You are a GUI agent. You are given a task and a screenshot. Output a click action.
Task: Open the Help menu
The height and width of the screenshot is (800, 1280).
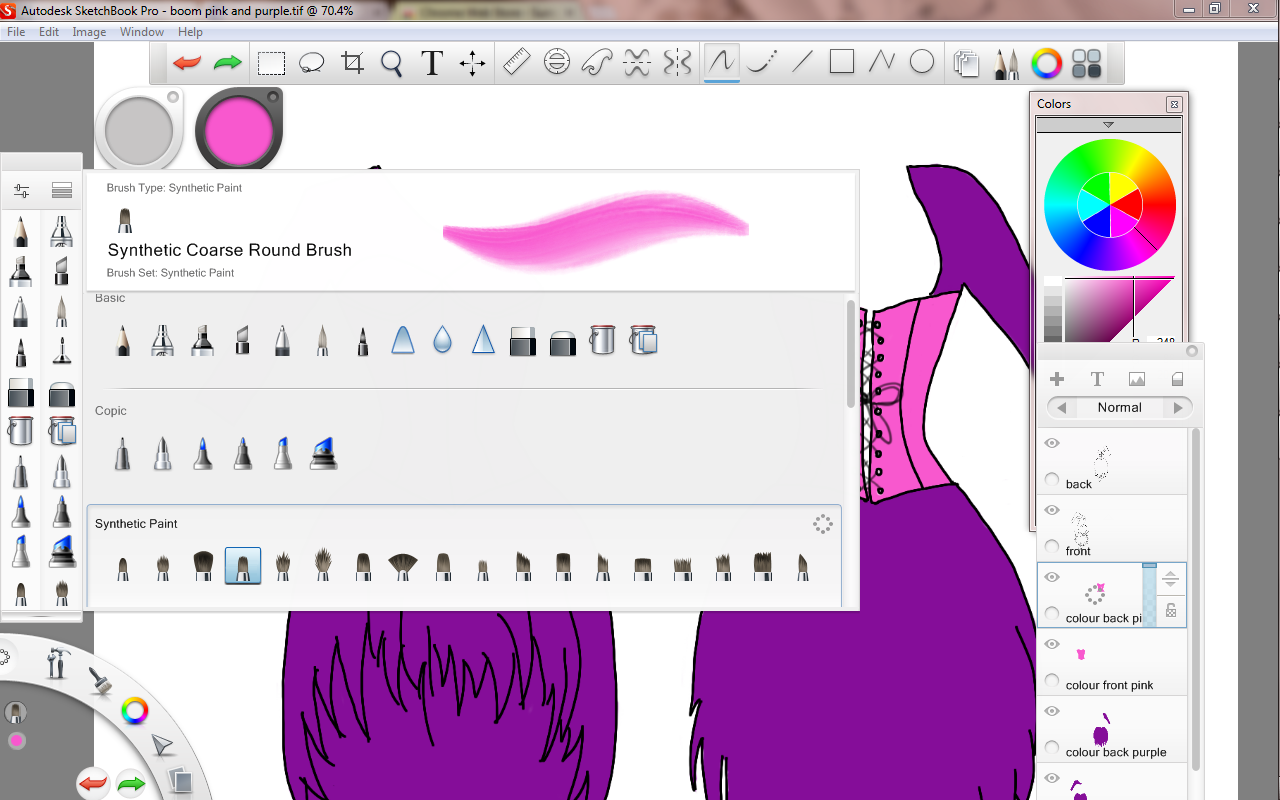pyautogui.click(x=190, y=32)
